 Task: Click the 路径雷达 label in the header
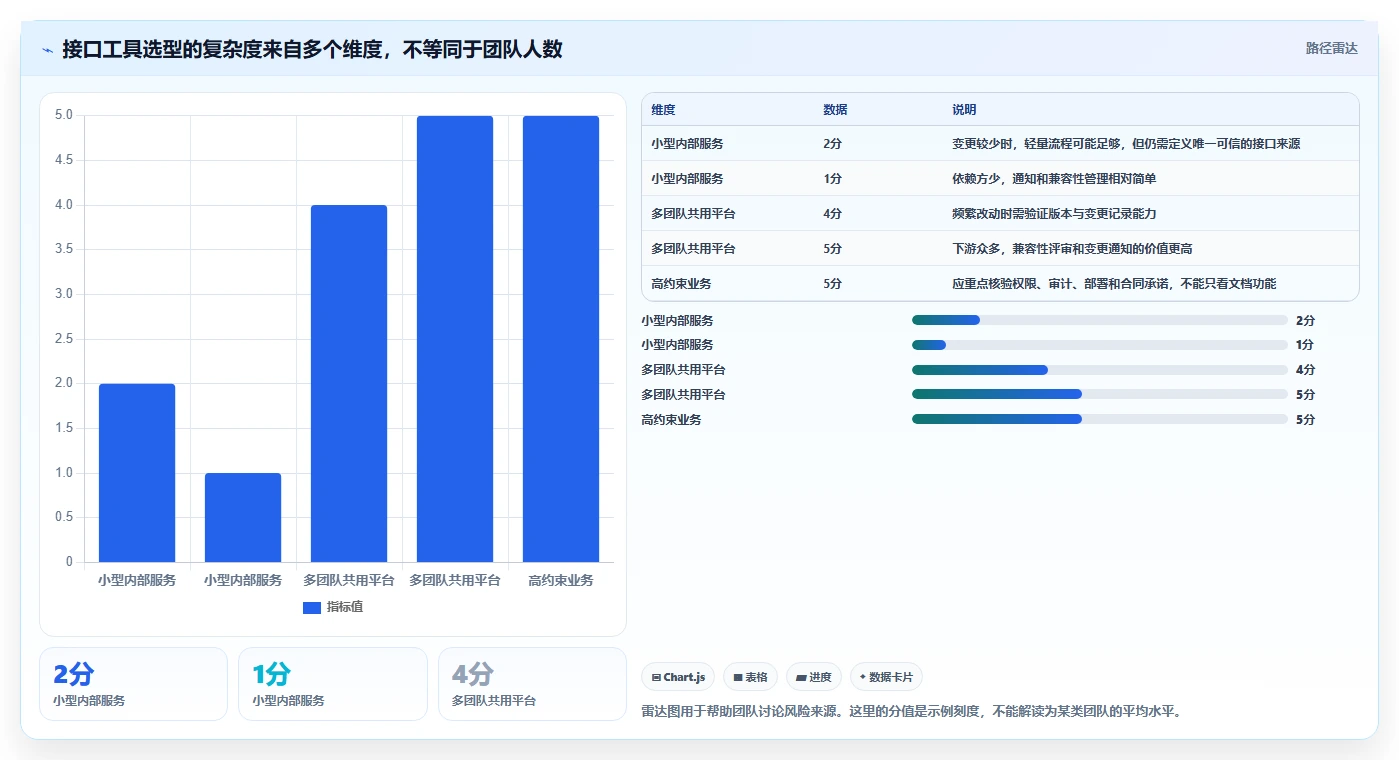[x=1331, y=48]
